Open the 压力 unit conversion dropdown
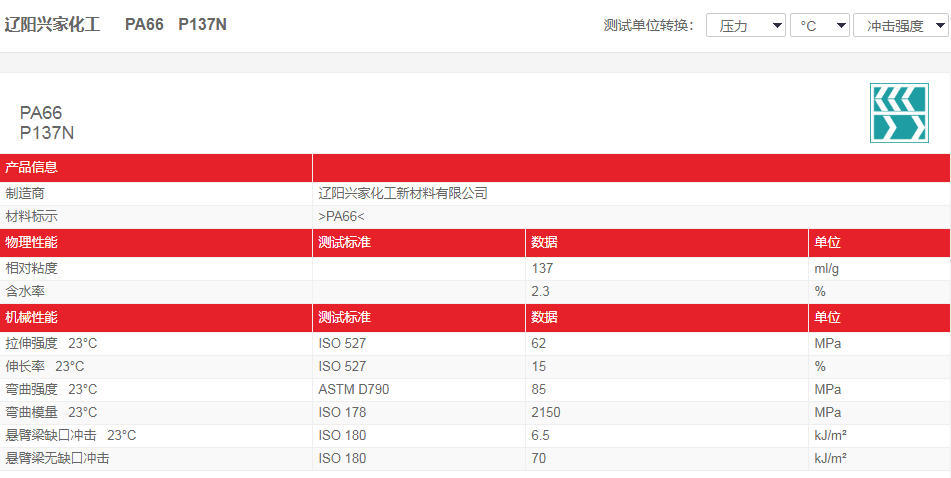951x478 pixels. click(x=745, y=25)
